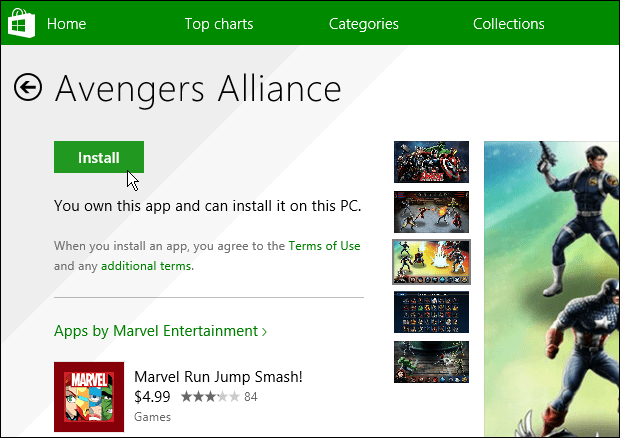
Task: Open the Categories menu
Action: click(363, 24)
